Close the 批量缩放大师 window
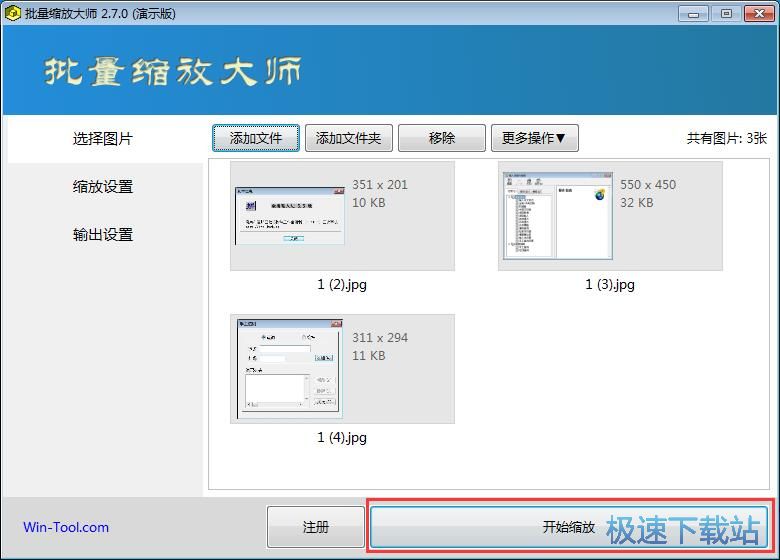The height and width of the screenshot is (560, 780). [759, 14]
